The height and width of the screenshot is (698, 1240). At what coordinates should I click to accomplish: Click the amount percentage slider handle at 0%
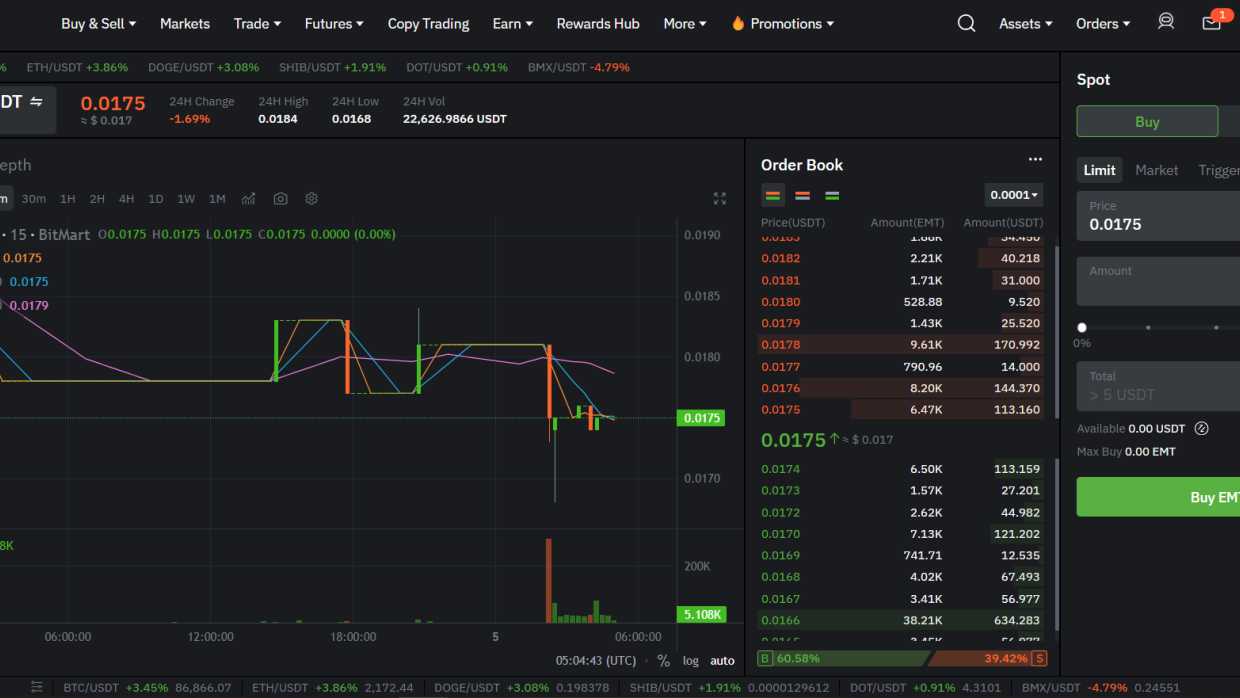coord(1082,327)
